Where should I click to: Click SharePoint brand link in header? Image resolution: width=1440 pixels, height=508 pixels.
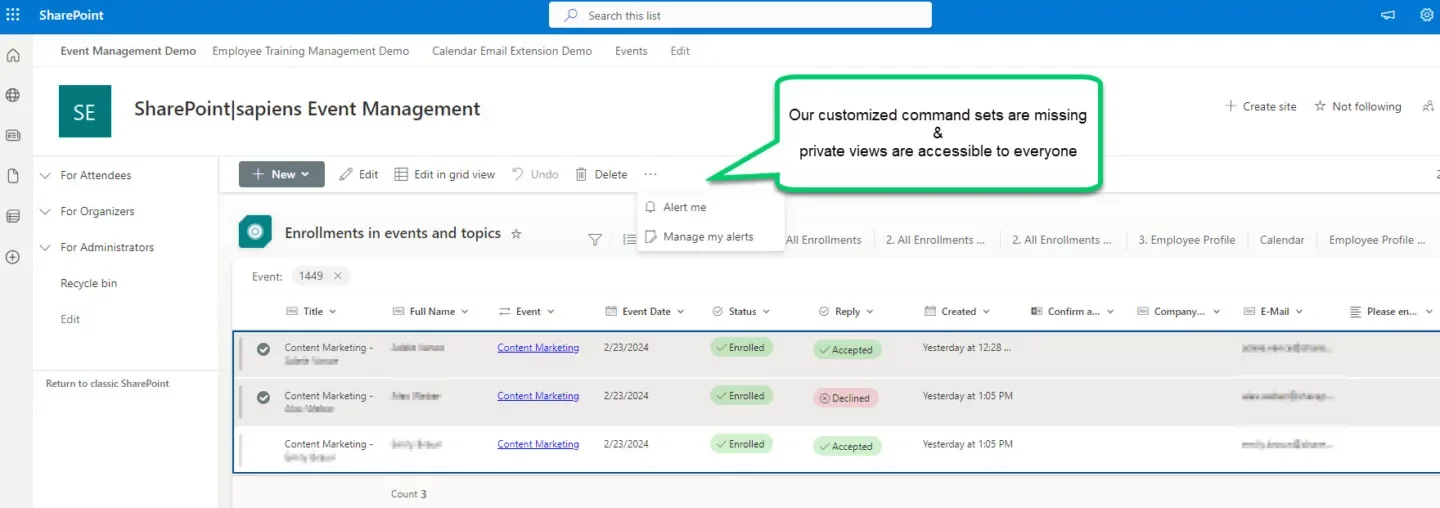72,15
